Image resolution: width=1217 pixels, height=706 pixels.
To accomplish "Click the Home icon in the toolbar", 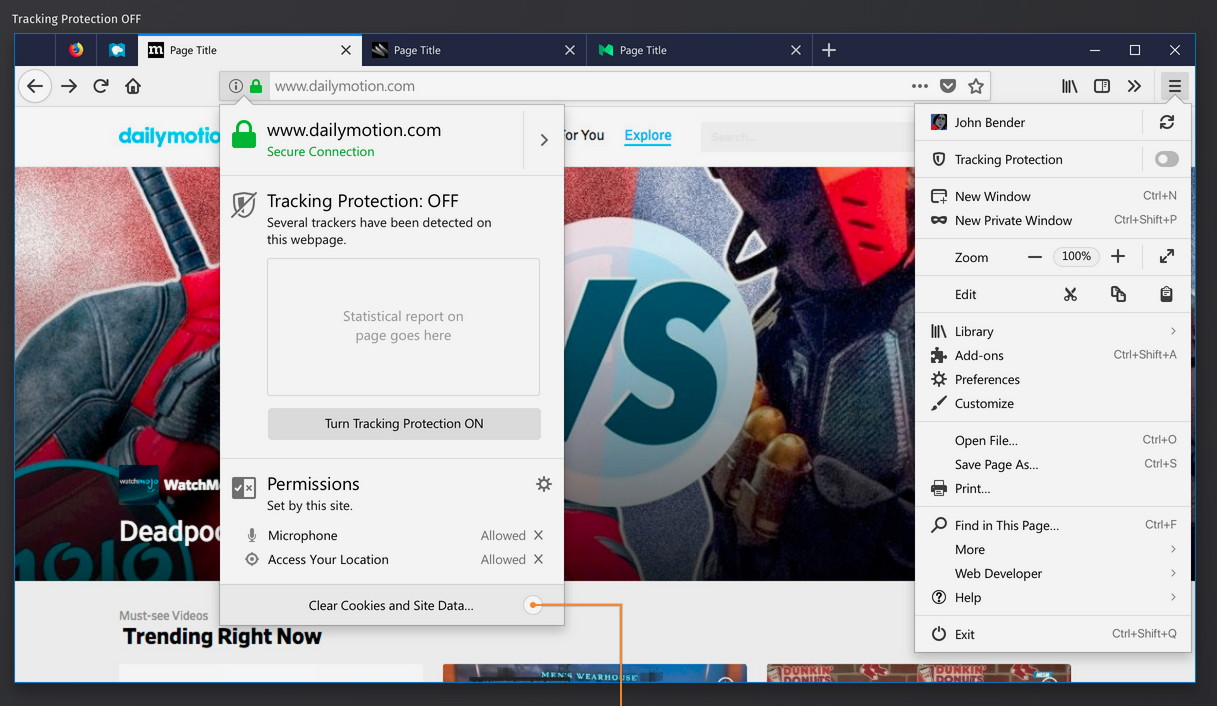I will [x=133, y=86].
